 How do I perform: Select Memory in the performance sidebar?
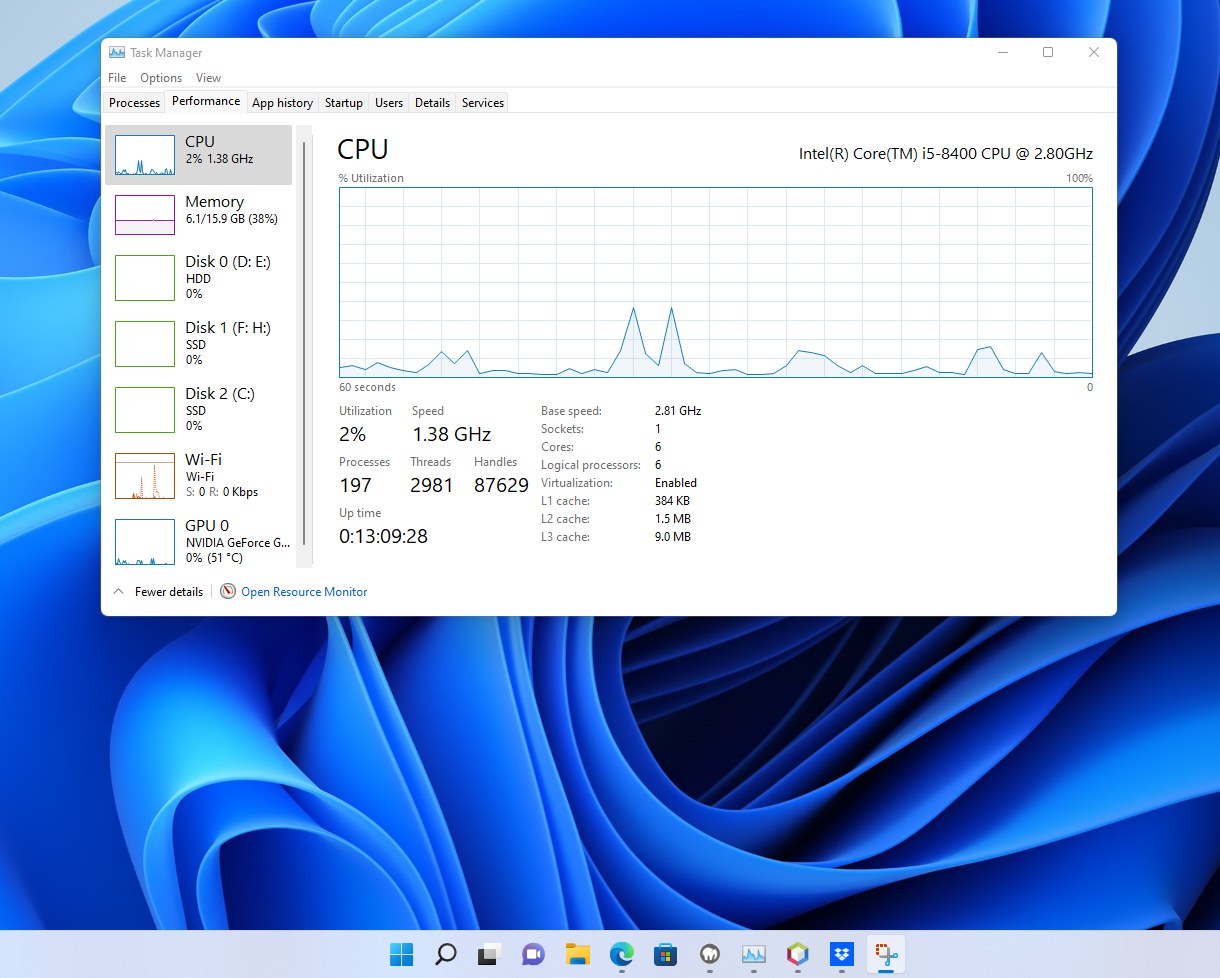click(x=198, y=214)
